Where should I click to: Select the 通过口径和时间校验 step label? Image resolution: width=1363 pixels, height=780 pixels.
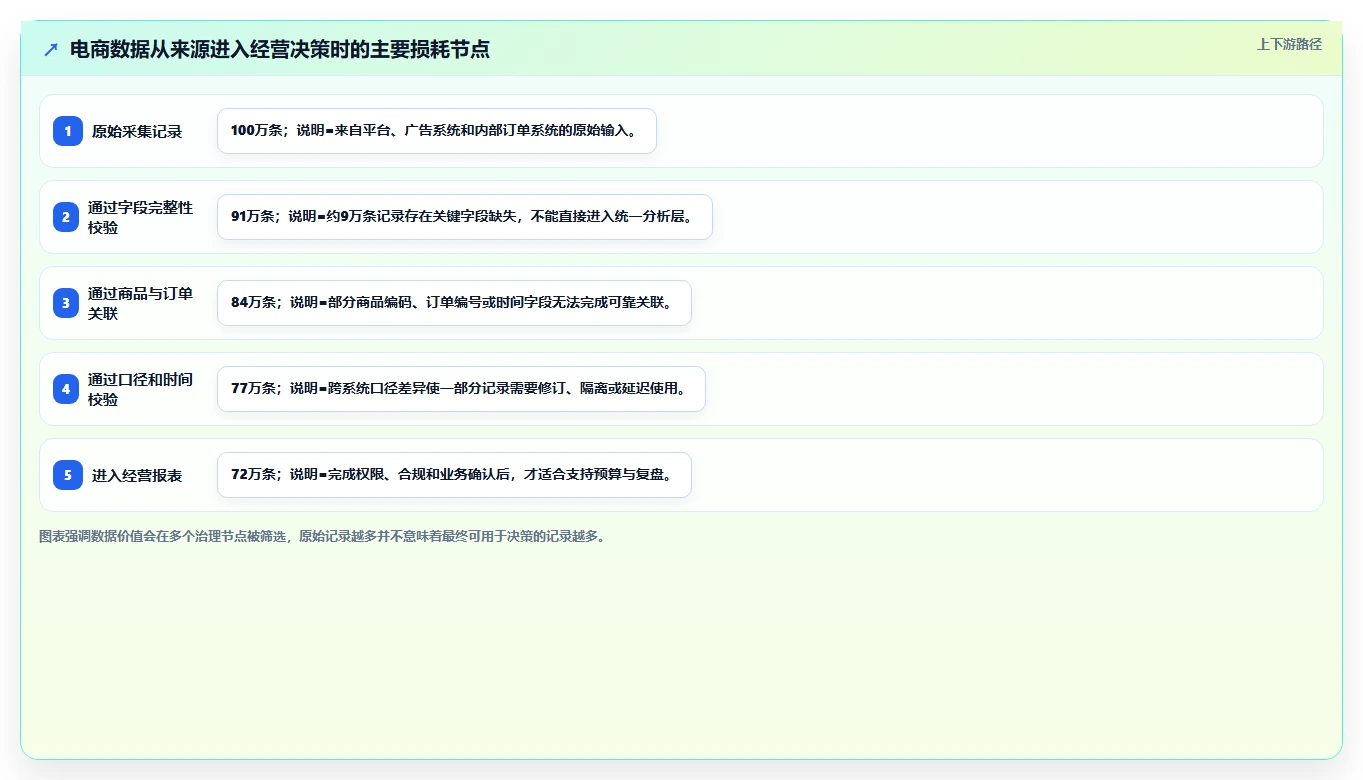pos(140,389)
